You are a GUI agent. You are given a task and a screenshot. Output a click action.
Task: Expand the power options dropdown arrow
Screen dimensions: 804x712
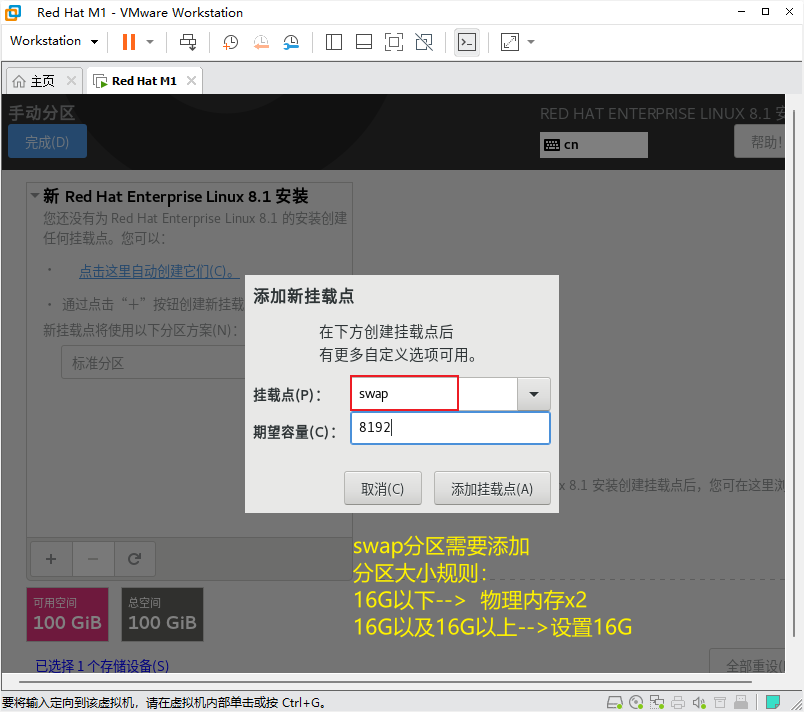(x=150, y=42)
